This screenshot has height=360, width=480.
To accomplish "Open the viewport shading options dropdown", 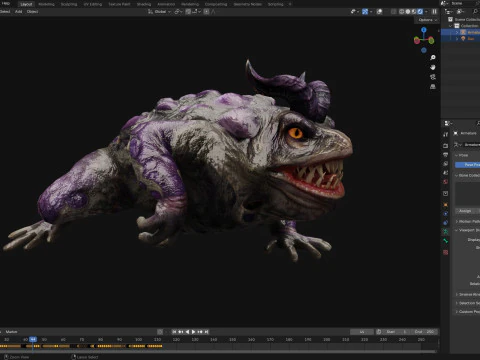I will (426, 12).
